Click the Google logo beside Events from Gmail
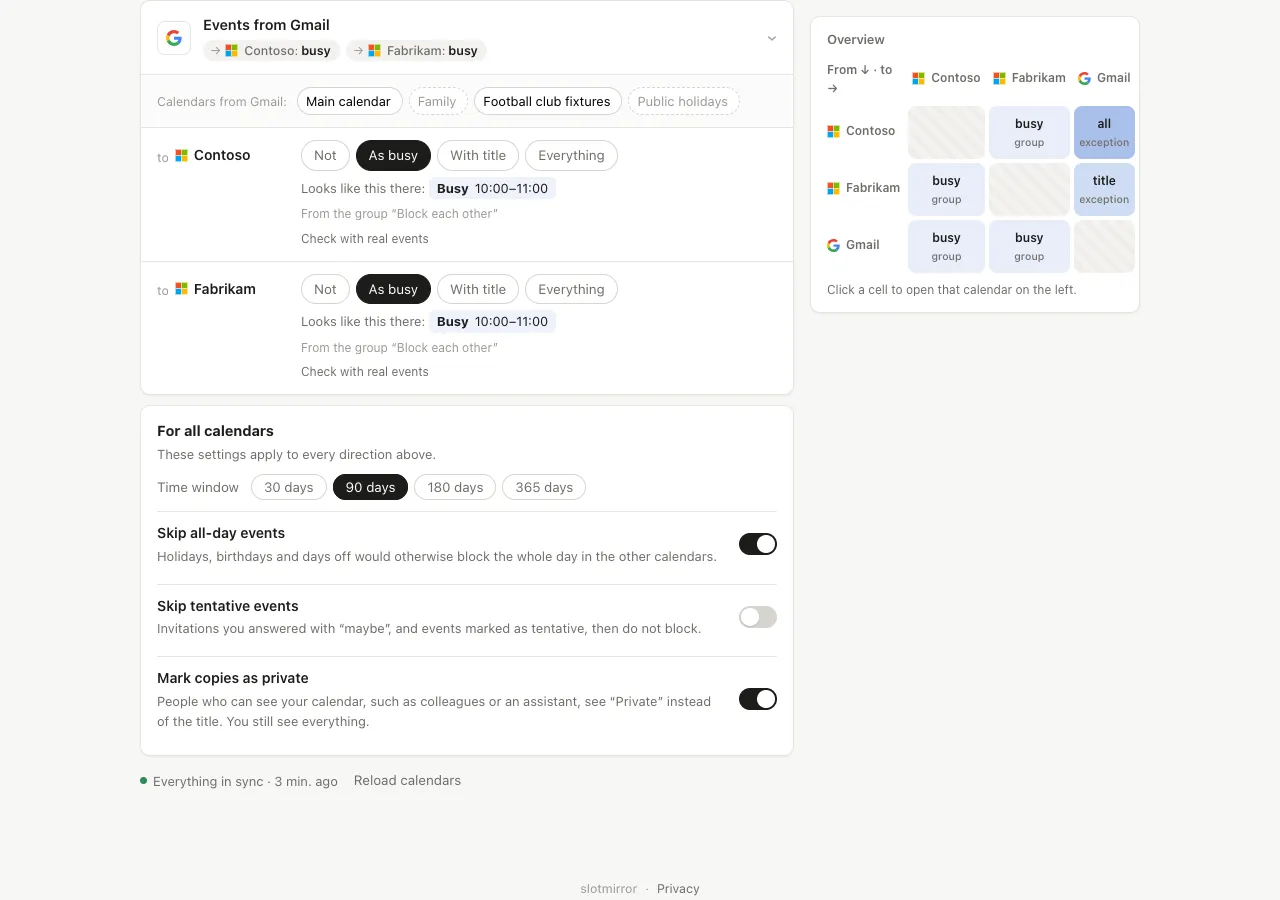The image size is (1280, 900). (x=174, y=38)
